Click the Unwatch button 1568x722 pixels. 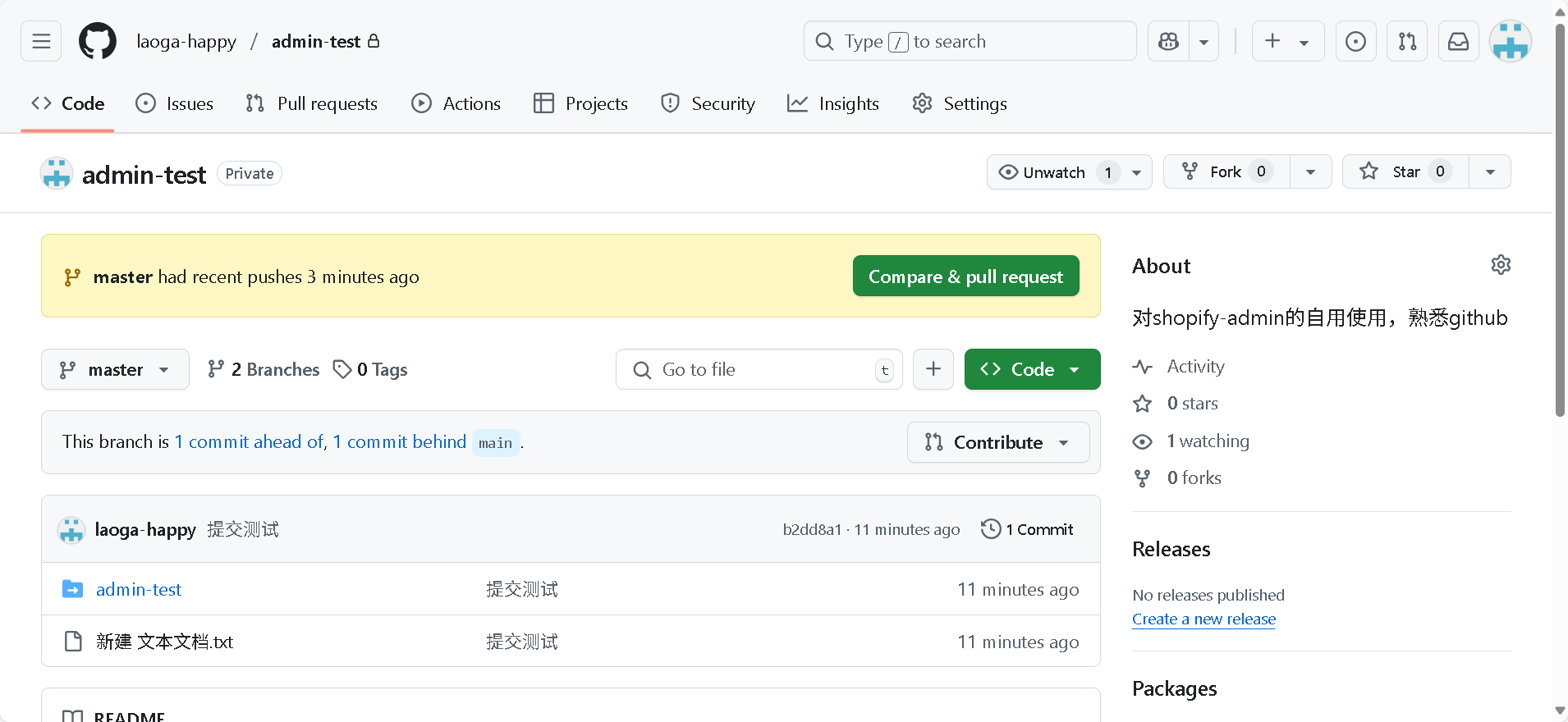coord(1070,171)
